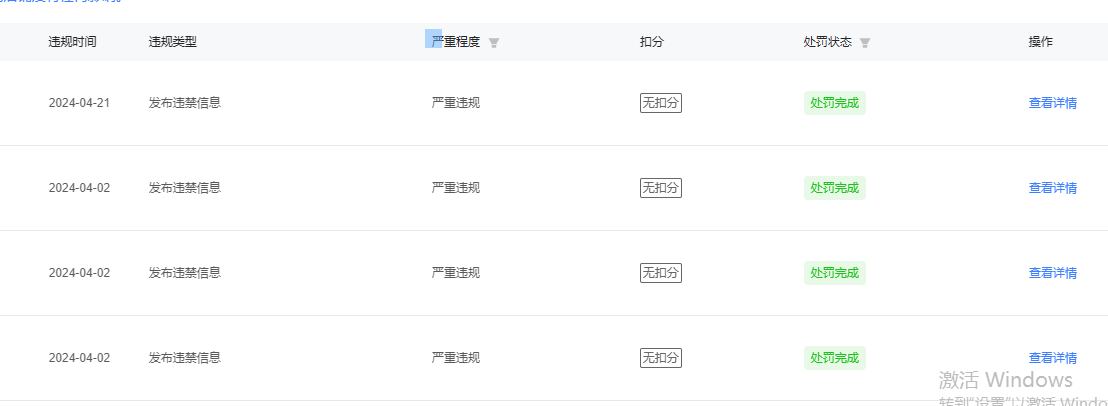
Task: Click 发布违禁信息 in the last row
Action: 185,358
